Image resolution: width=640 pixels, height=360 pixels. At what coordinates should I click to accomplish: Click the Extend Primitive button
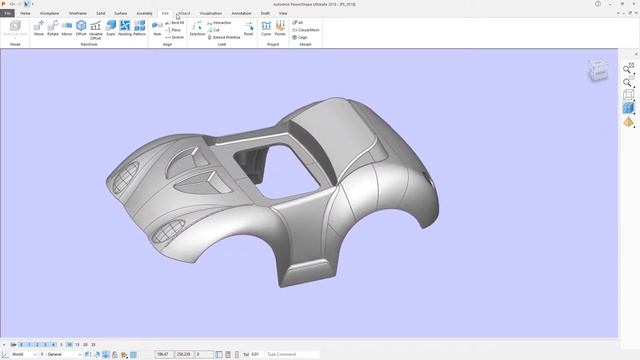(224, 37)
